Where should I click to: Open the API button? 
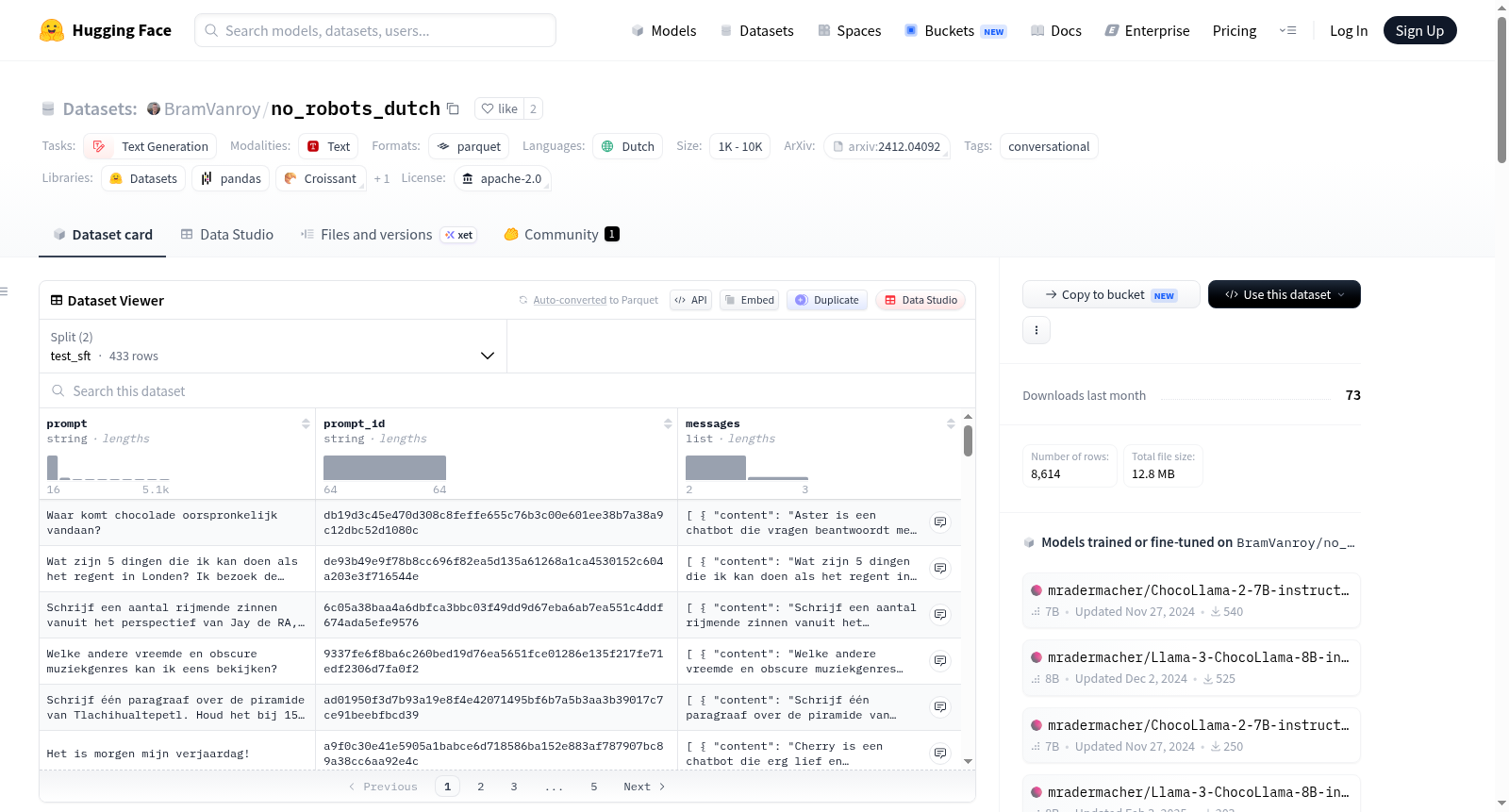coord(690,300)
